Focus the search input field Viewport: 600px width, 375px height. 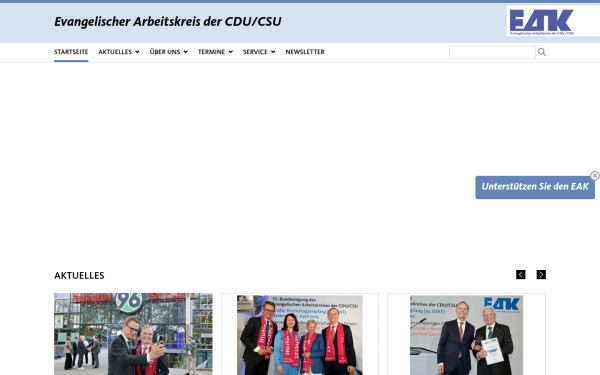coord(492,52)
